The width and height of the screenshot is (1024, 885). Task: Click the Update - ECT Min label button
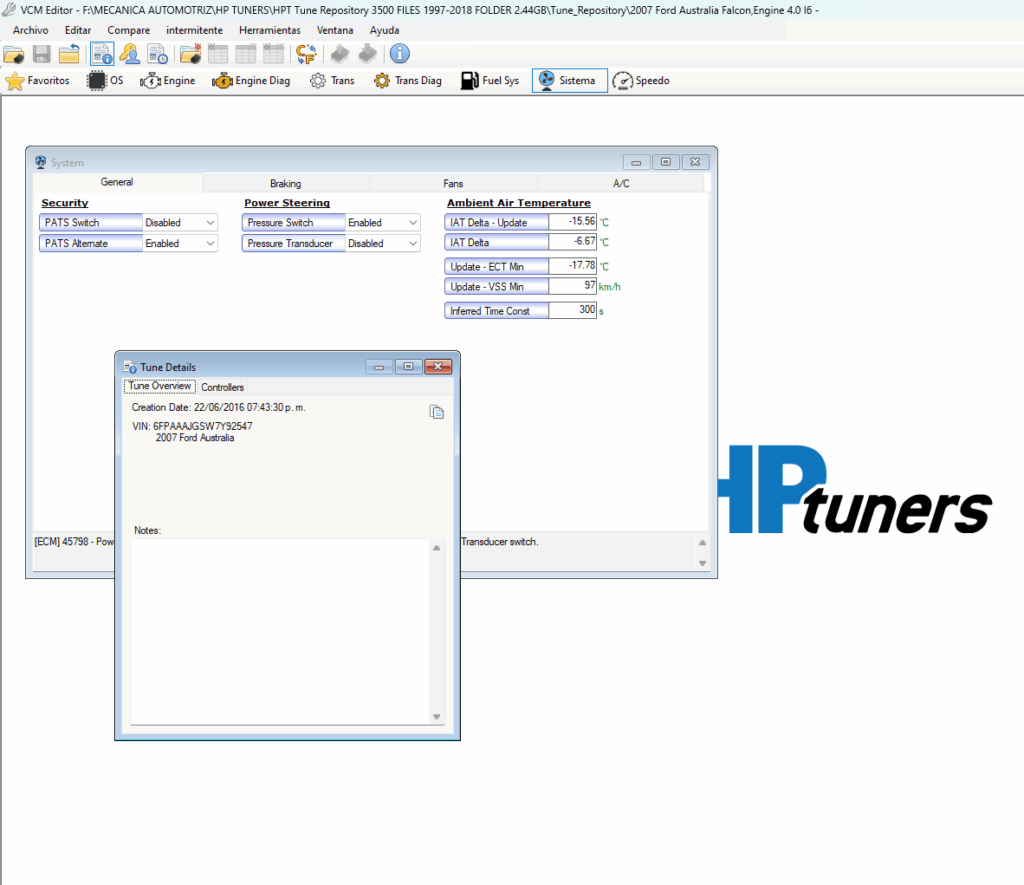pyautogui.click(x=496, y=266)
